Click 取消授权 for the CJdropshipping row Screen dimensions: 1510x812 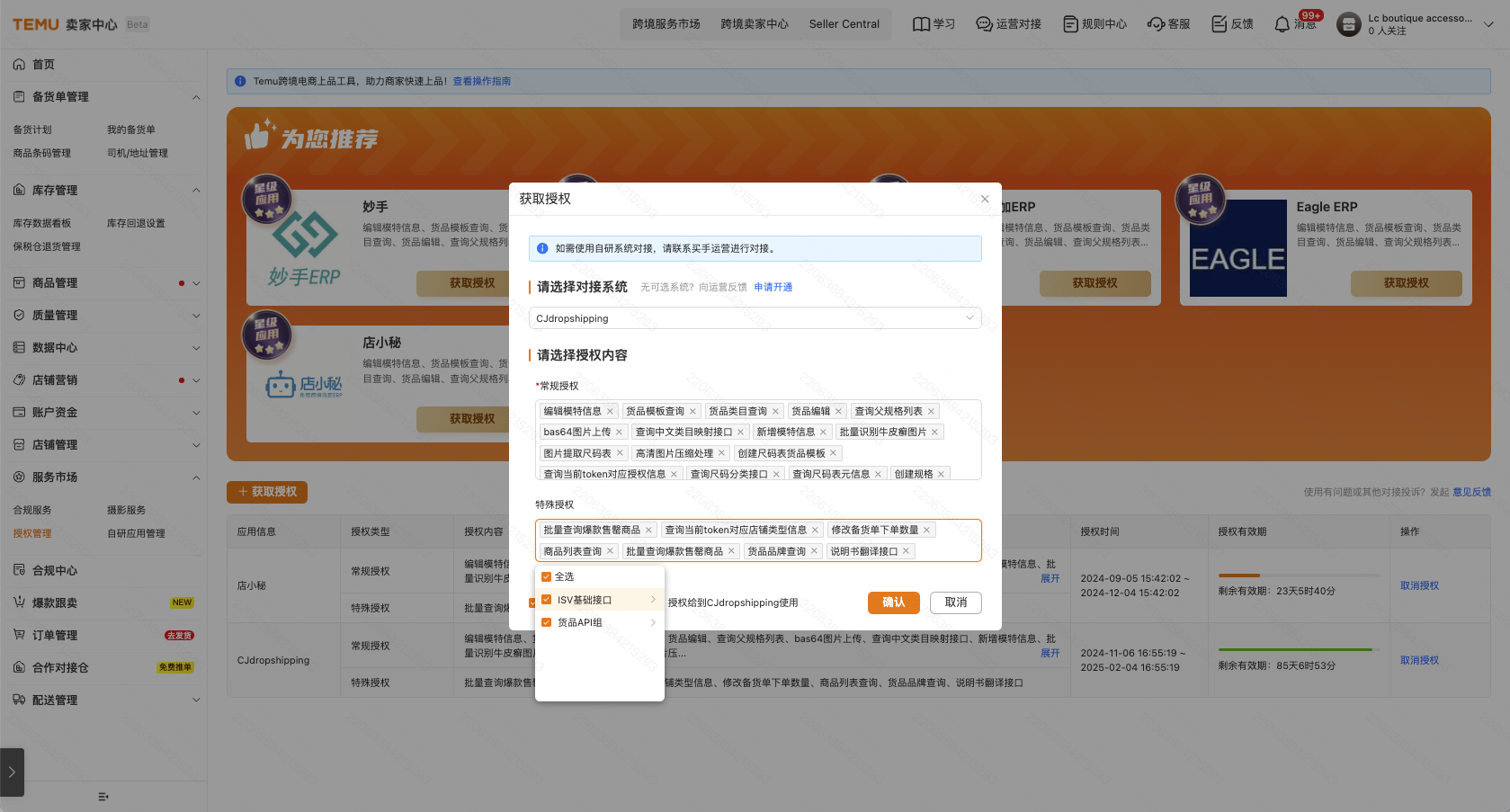click(1419, 660)
